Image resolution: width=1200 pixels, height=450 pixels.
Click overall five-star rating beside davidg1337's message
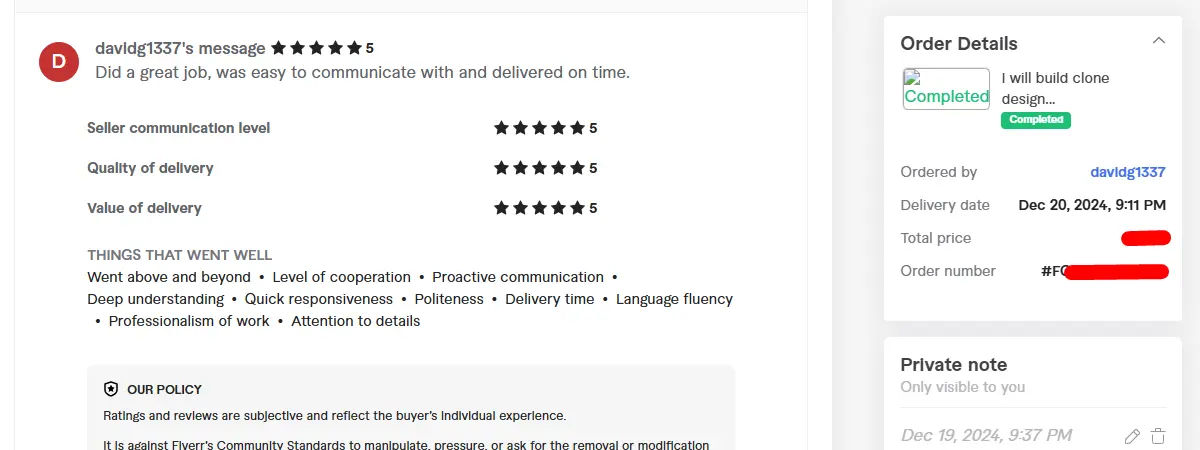point(316,48)
